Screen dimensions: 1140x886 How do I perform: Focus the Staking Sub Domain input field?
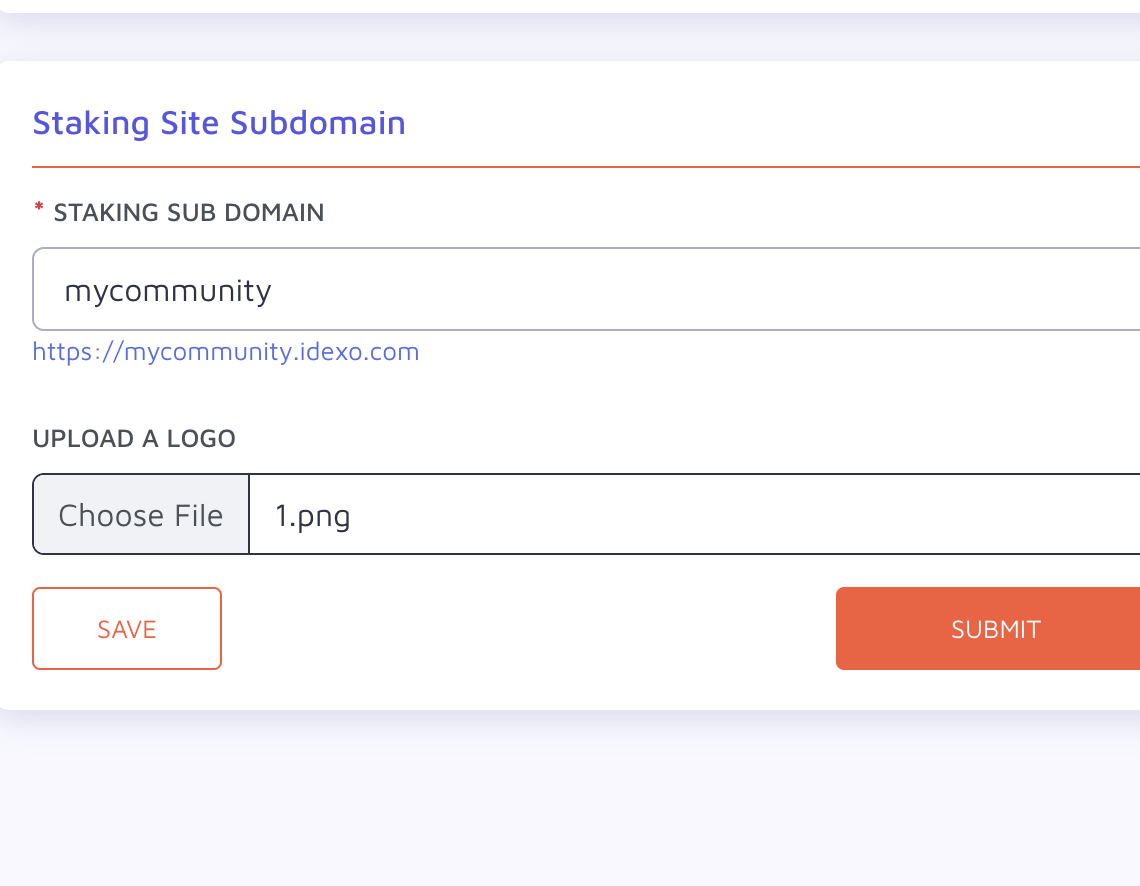click(x=586, y=289)
